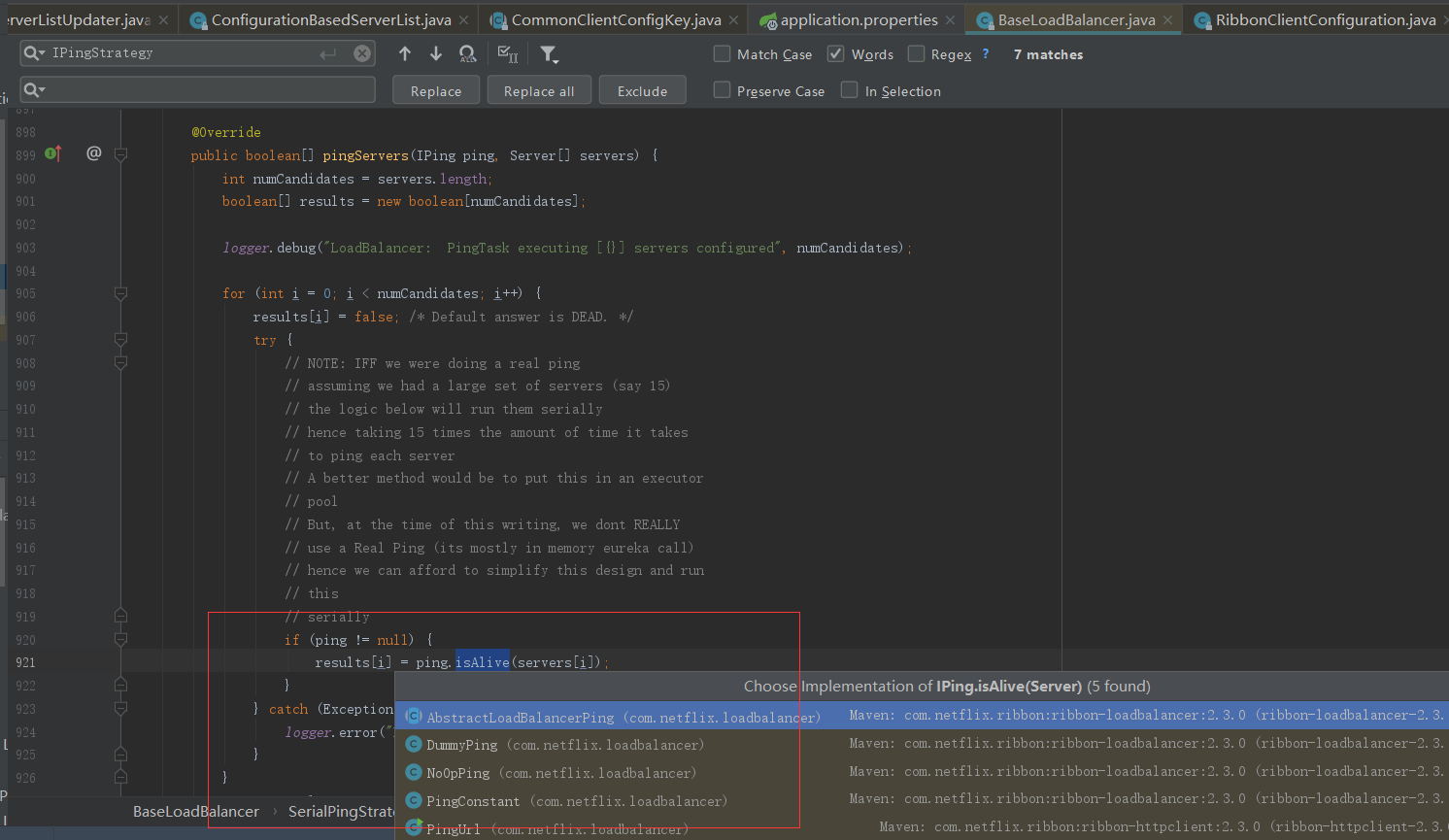
Task: Switch to BaseLoadBalancer.java tab
Action: click(x=1076, y=19)
